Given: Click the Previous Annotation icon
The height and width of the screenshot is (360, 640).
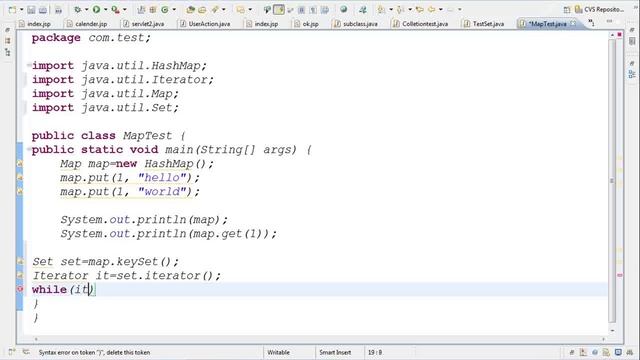Looking at the screenshot, I should coord(400,9).
